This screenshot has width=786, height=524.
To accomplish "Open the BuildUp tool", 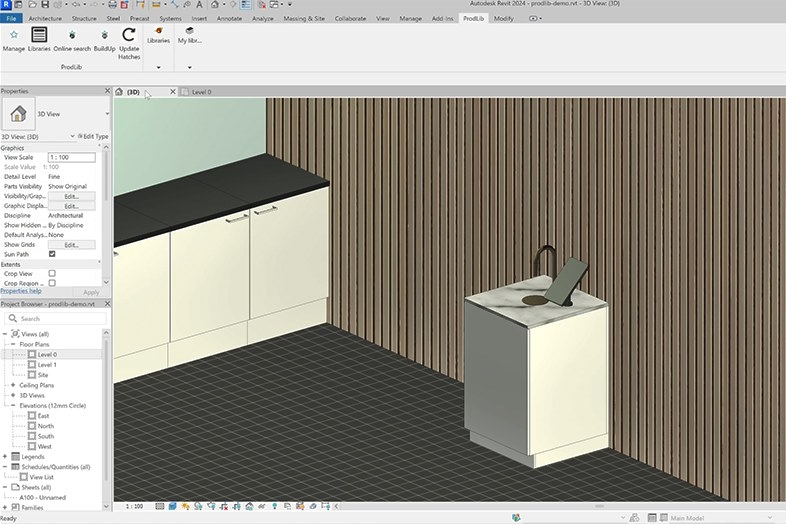I will (104, 39).
